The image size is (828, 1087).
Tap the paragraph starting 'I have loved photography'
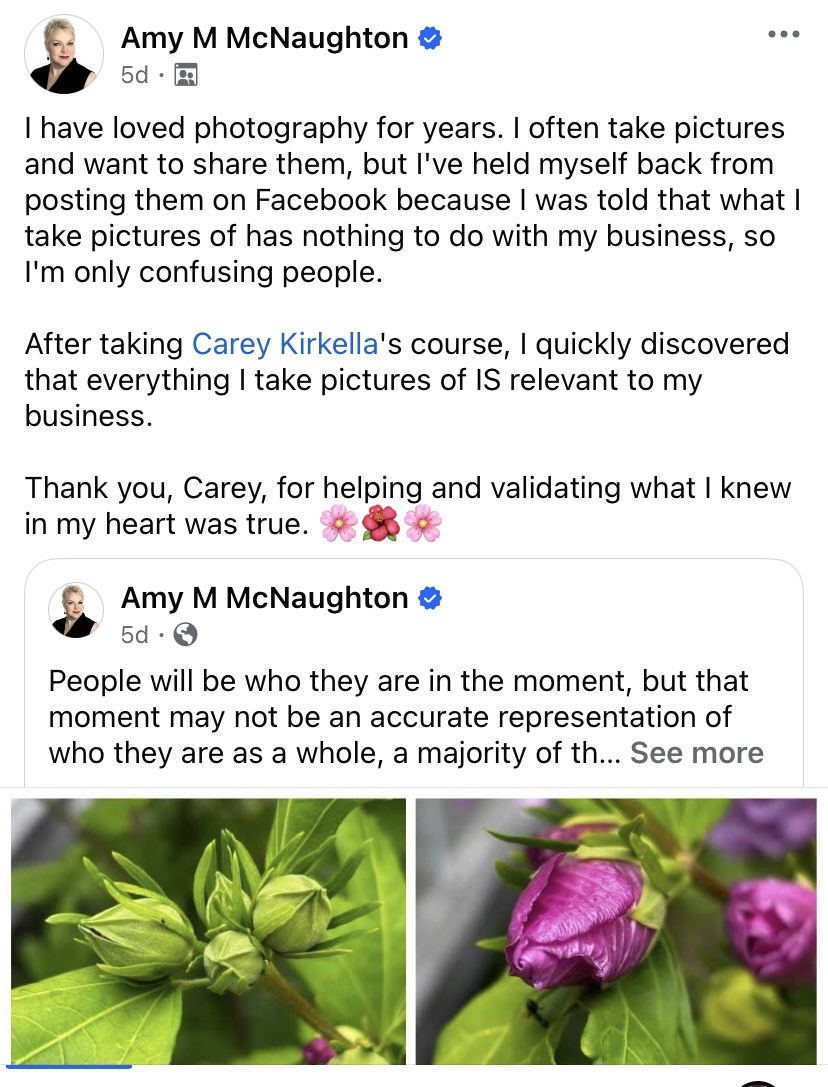tap(405, 200)
